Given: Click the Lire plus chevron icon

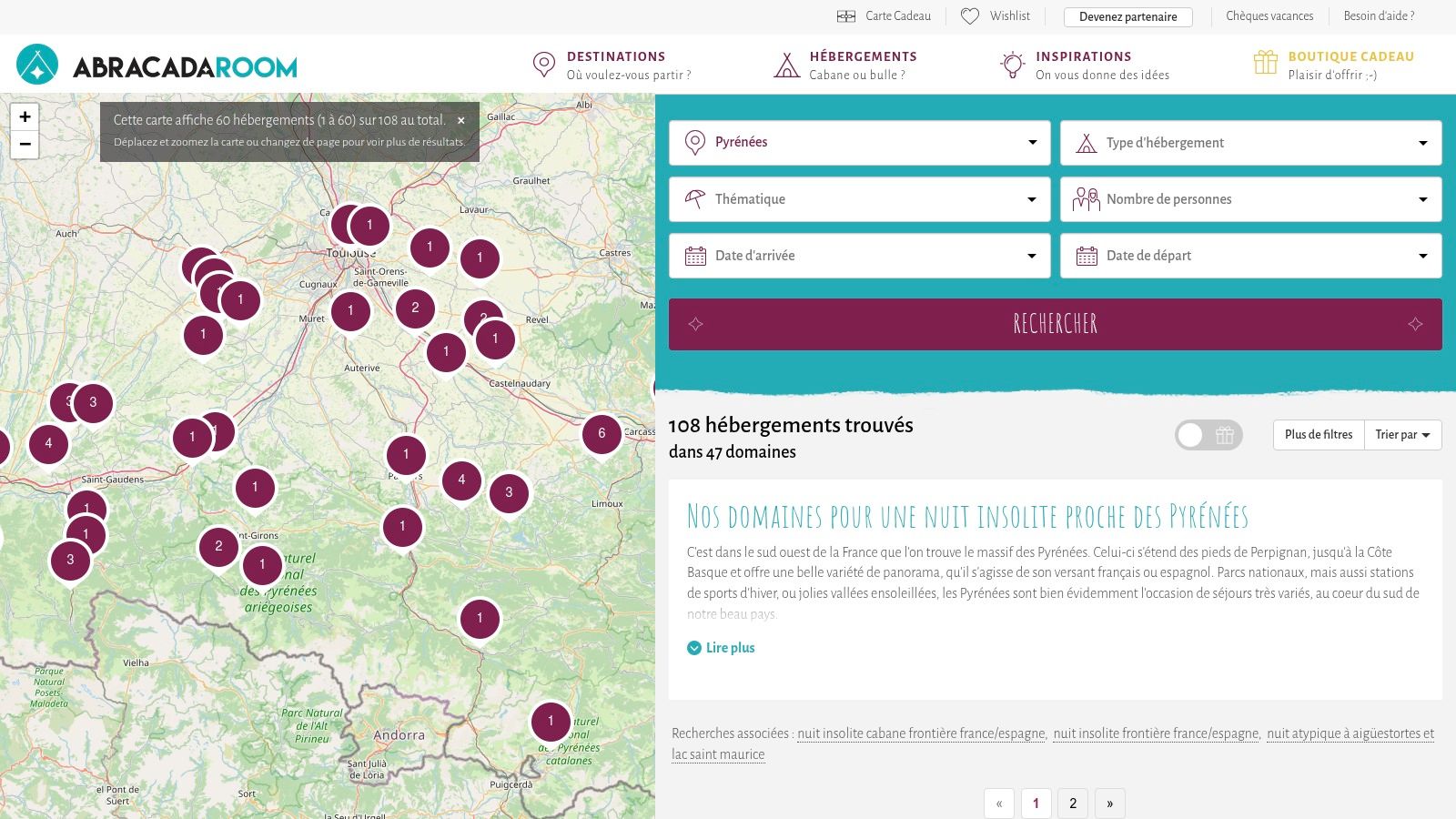Looking at the screenshot, I should tap(694, 648).
